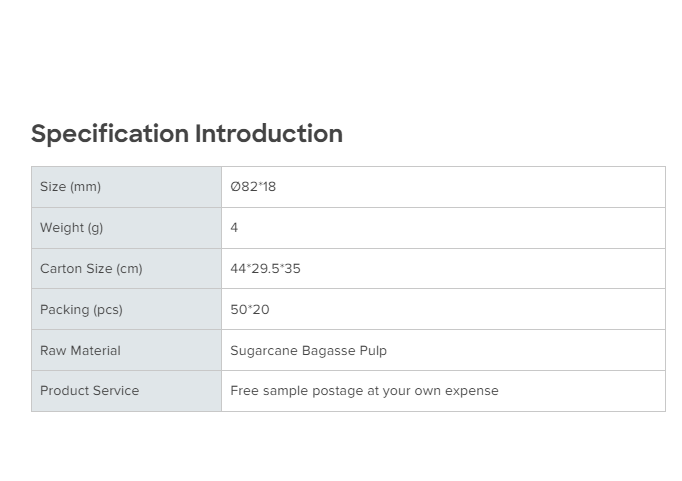The height and width of the screenshot is (481, 682).
Task: Select the 50*20 packing value
Action: 250,310
